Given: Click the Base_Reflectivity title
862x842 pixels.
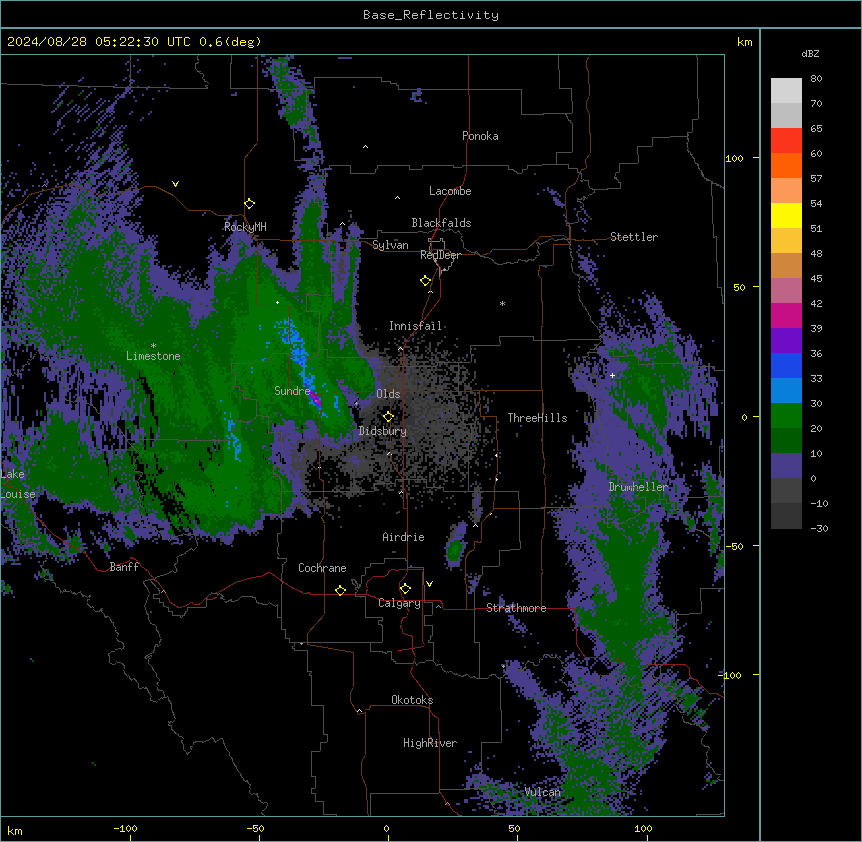Looking at the screenshot, I should coord(431,15).
